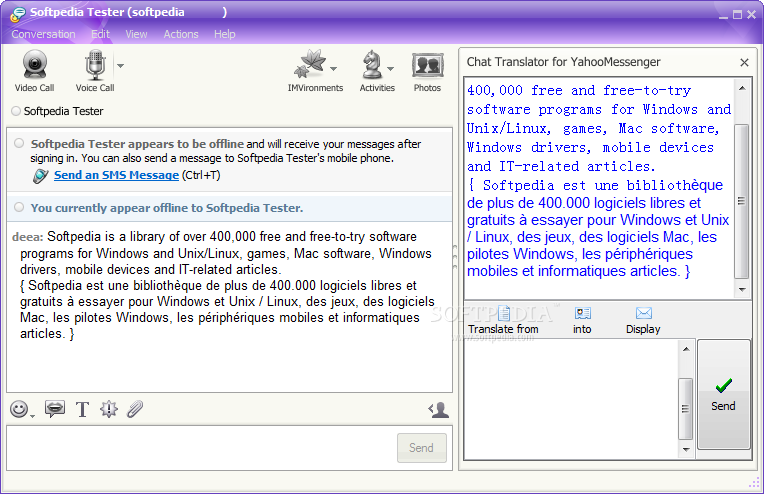Viewport: 764px width, 494px height.
Task: Open audibles lips speech-bubble icon
Action: pos(55,408)
